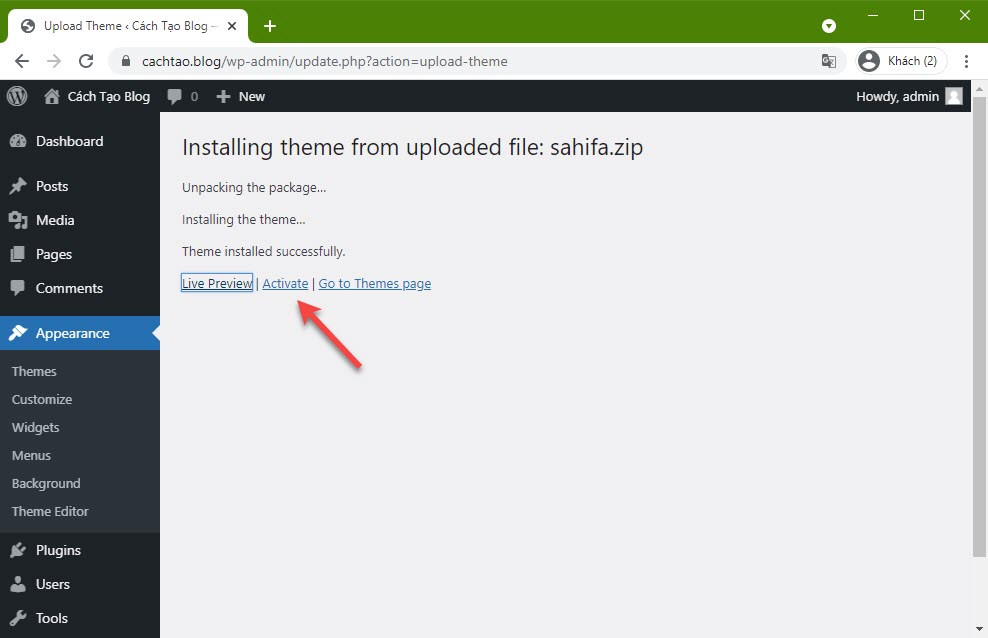The height and width of the screenshot is (638, 988).
Task: Open the Khách (2) profile button
Action: [x=901, y=61]
